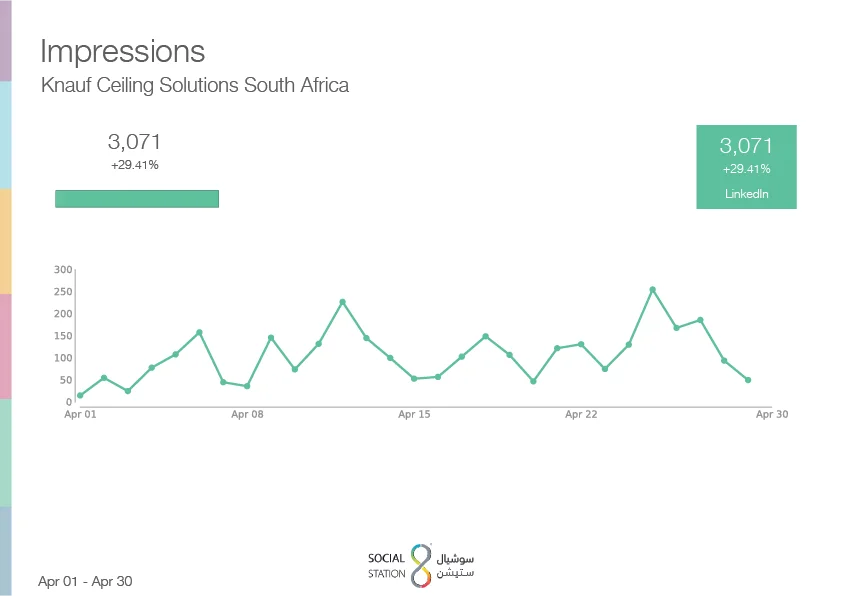The width and height of the screenshot is (843, 596).
Task: Click the Knauf Ceiling Solutions South Africa subtitle
Action: (x=195, y=85)
